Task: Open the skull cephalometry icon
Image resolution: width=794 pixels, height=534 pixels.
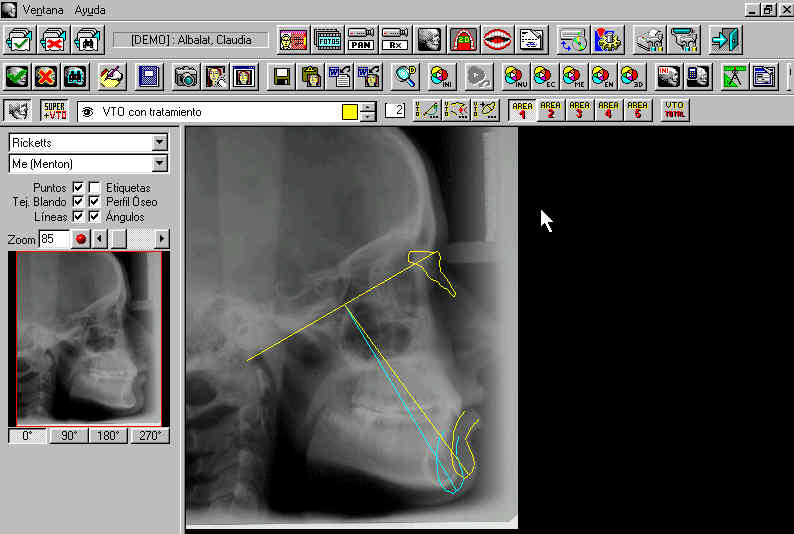Action: [x=429, y=39]
